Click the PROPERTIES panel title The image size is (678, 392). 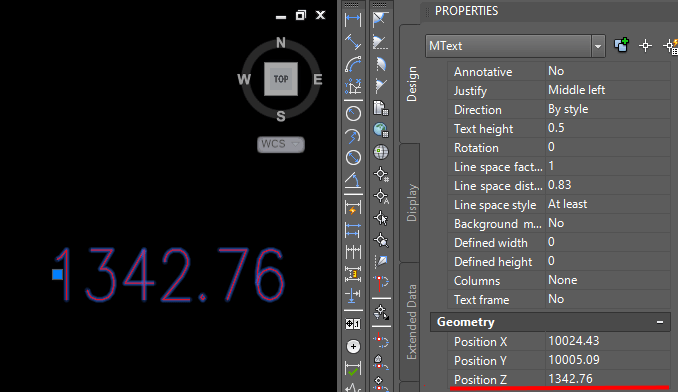pos(467,11)
